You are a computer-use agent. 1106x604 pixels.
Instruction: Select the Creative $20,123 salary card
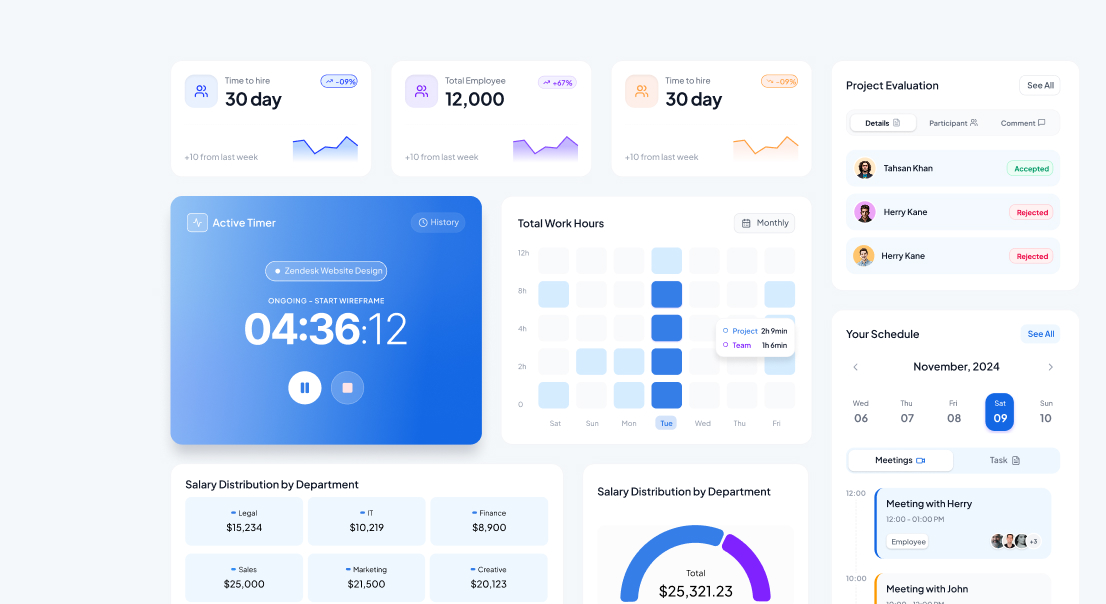click(x=489, y=578)
